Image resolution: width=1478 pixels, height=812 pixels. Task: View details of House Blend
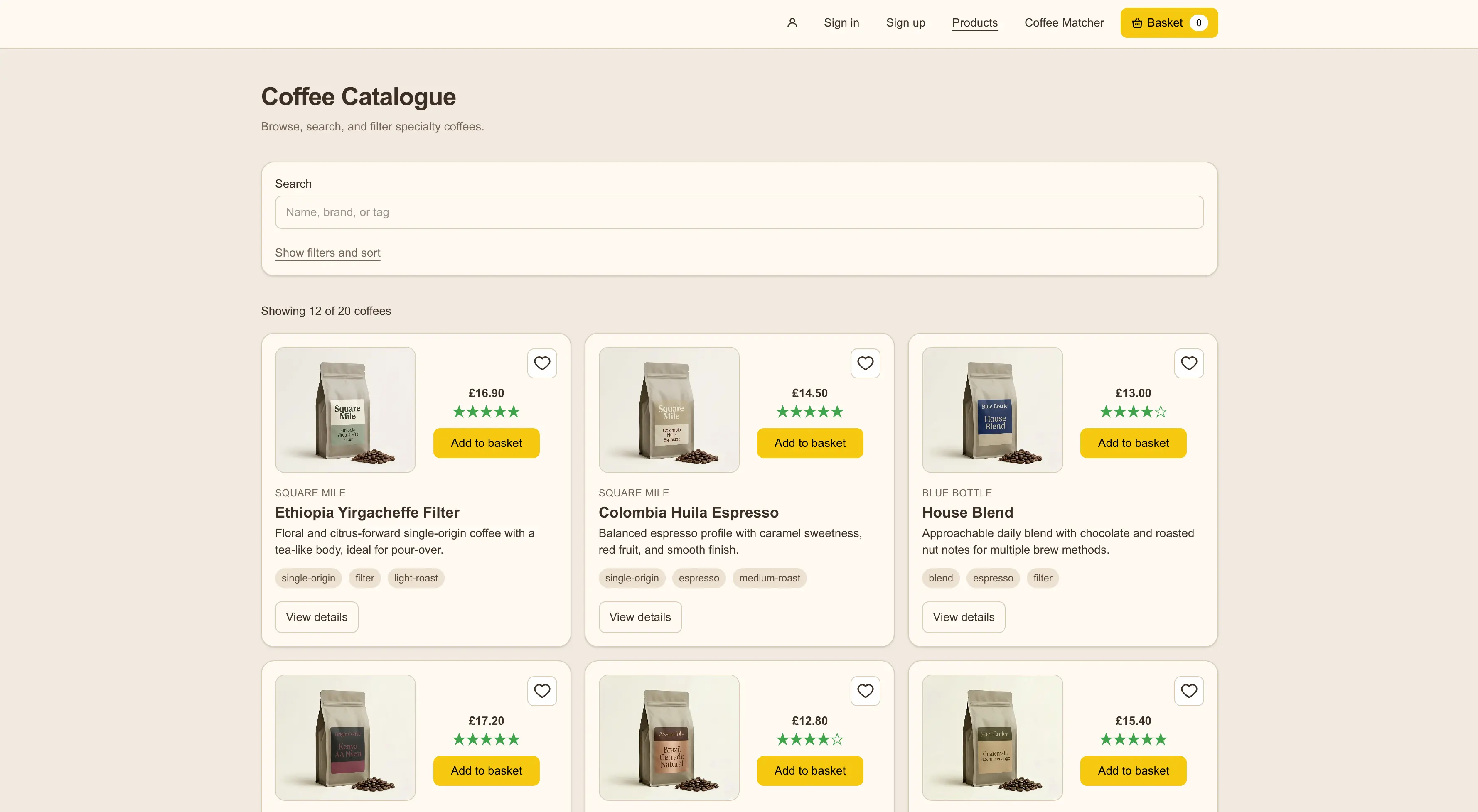pos(963,617)
